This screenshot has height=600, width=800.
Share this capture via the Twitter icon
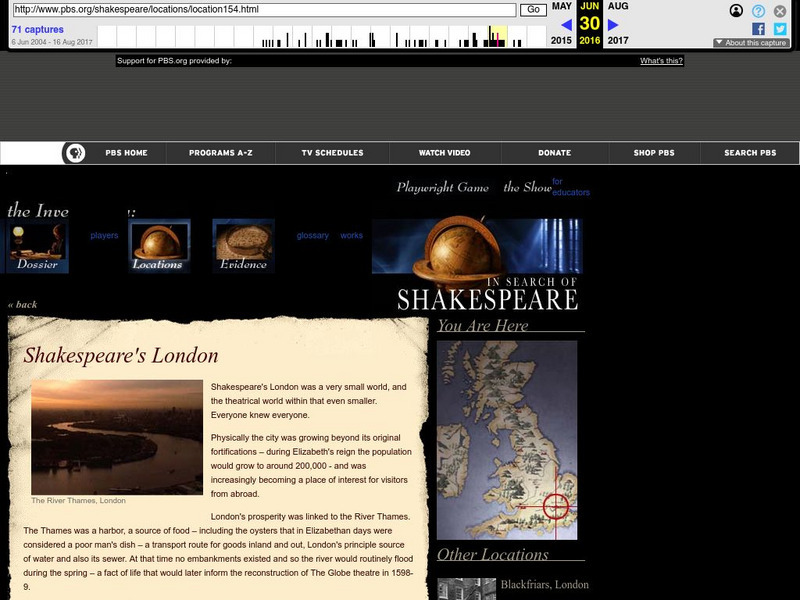(x=780, y=29)
